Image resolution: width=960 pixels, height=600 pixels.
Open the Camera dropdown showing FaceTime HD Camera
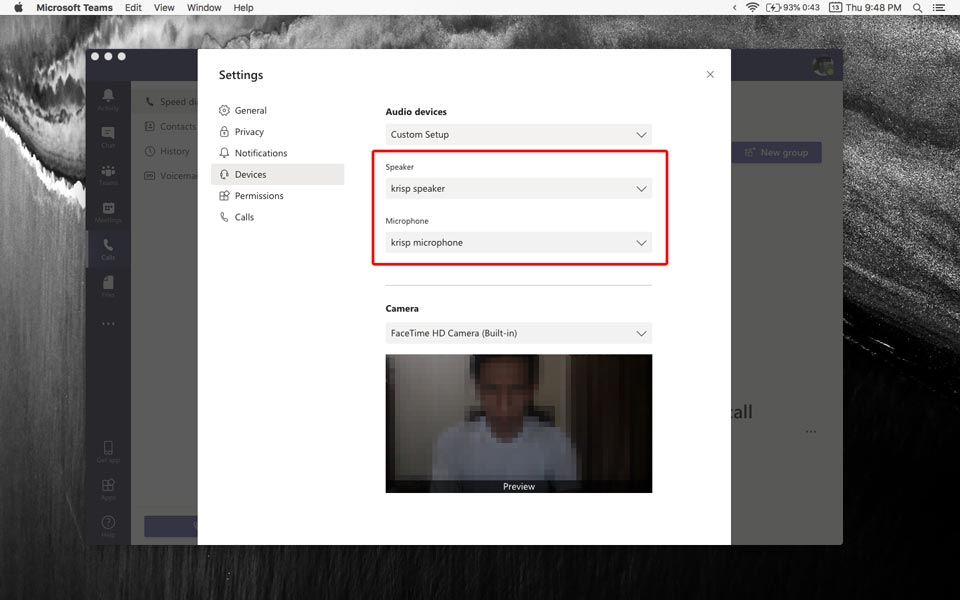point(519,333)
